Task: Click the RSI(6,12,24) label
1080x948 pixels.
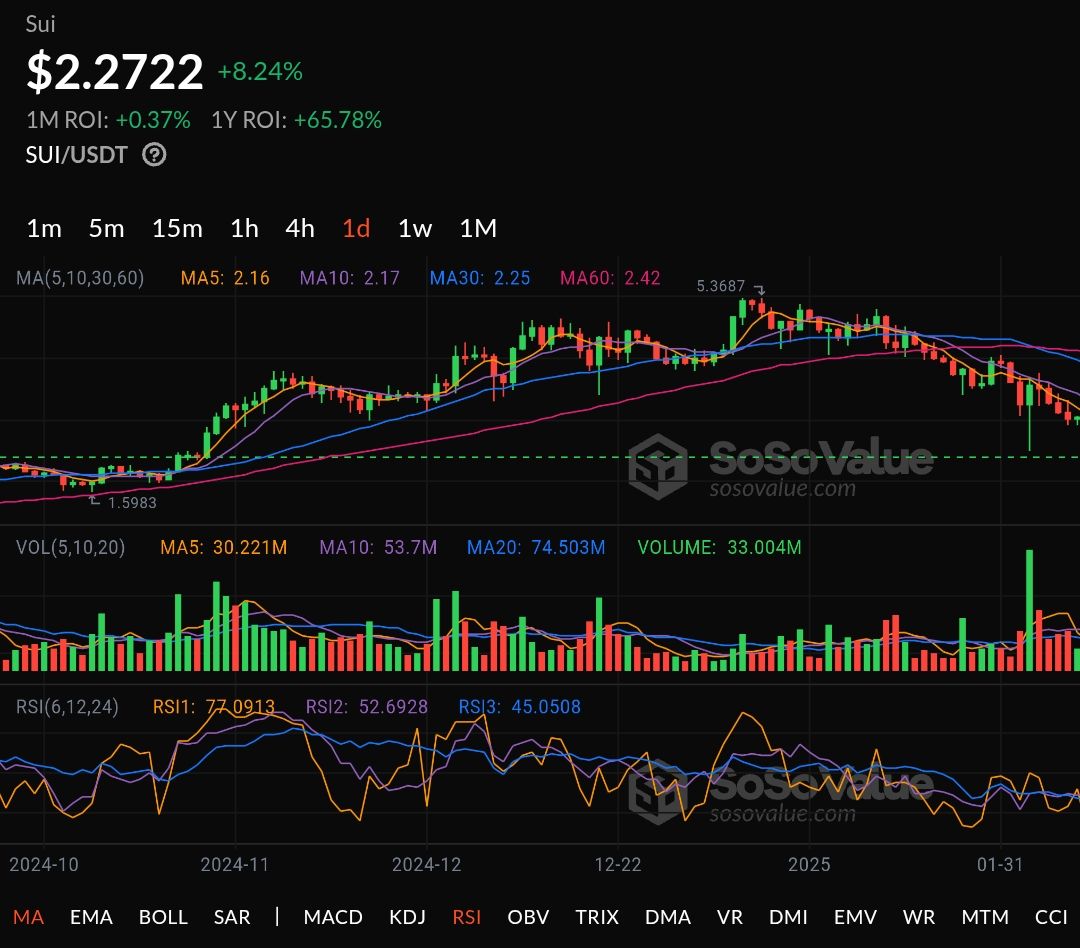Action: [x=67, y=706]
